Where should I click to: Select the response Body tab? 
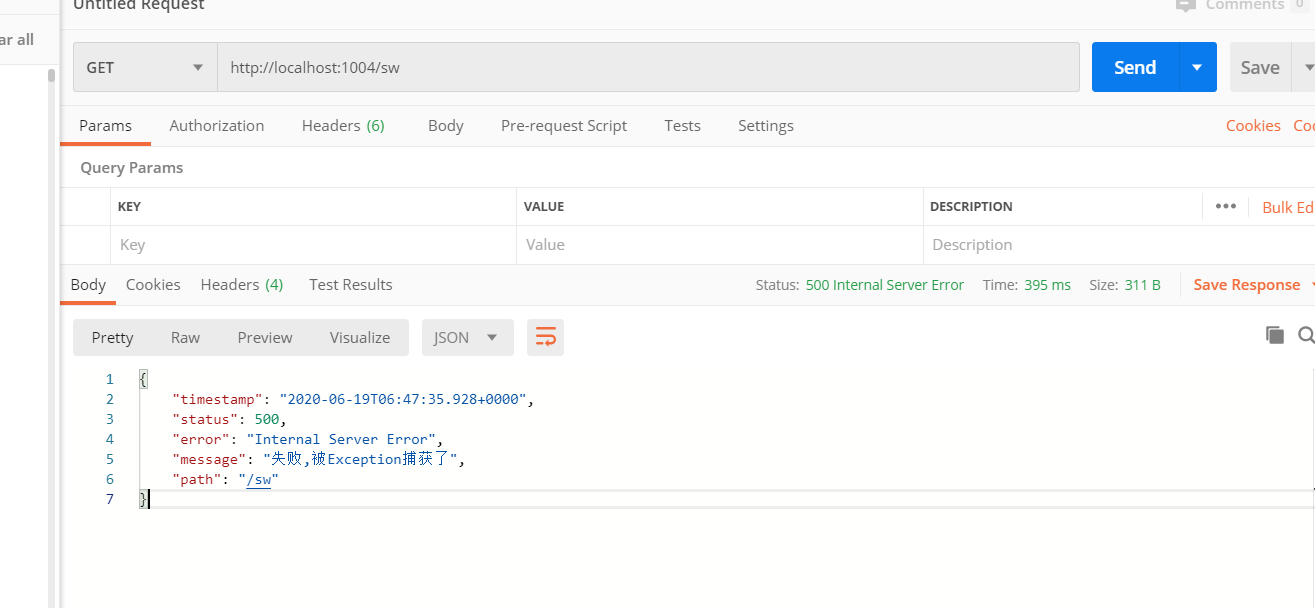point(88,285)
